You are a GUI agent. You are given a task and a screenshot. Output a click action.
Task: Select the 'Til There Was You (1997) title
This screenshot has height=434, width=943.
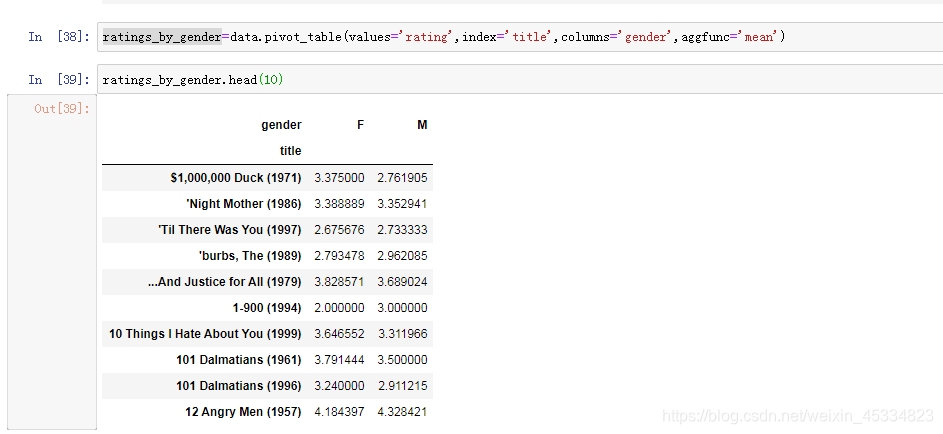tap(230, 230)
